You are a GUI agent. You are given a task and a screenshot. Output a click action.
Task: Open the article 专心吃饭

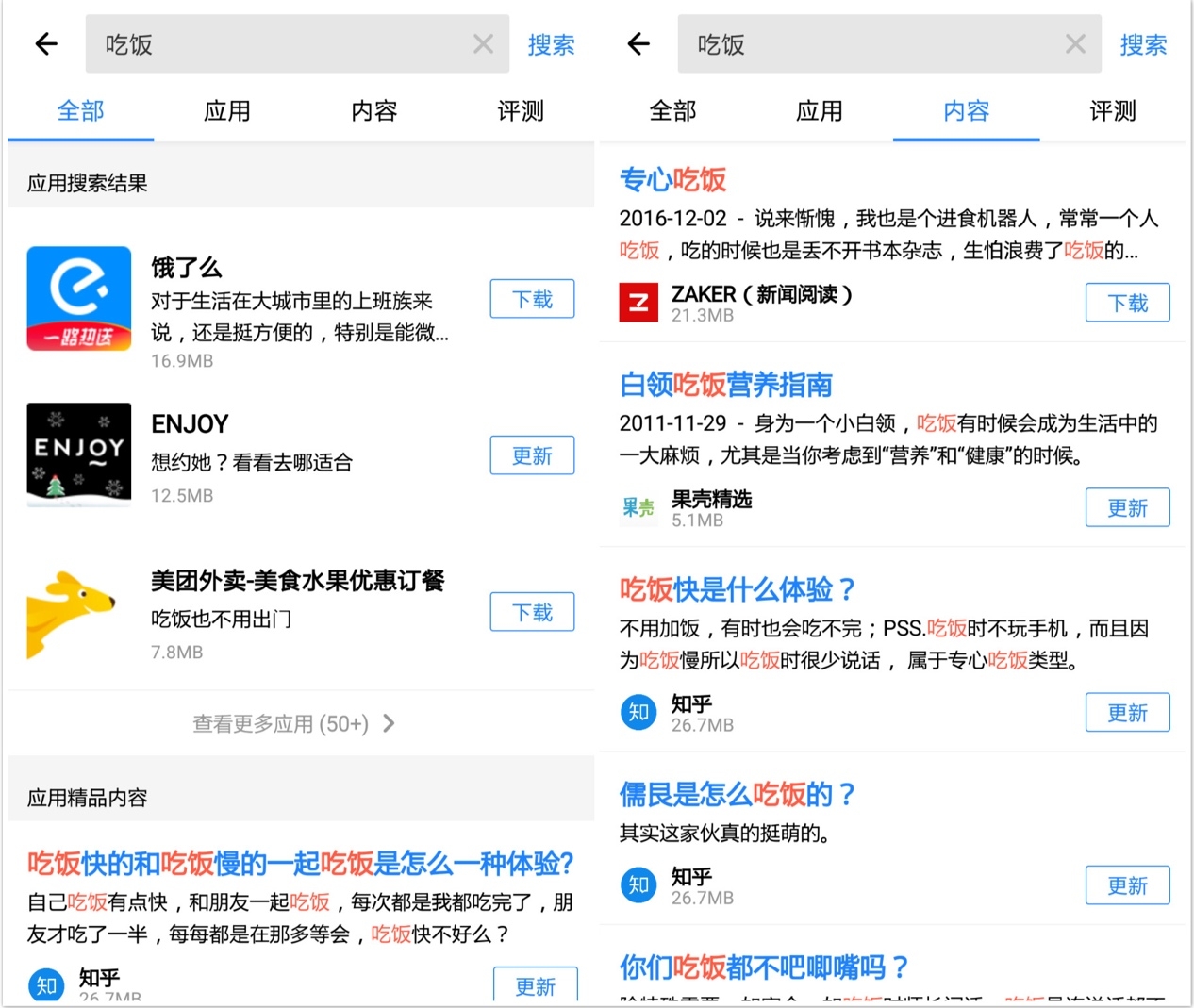672,179
